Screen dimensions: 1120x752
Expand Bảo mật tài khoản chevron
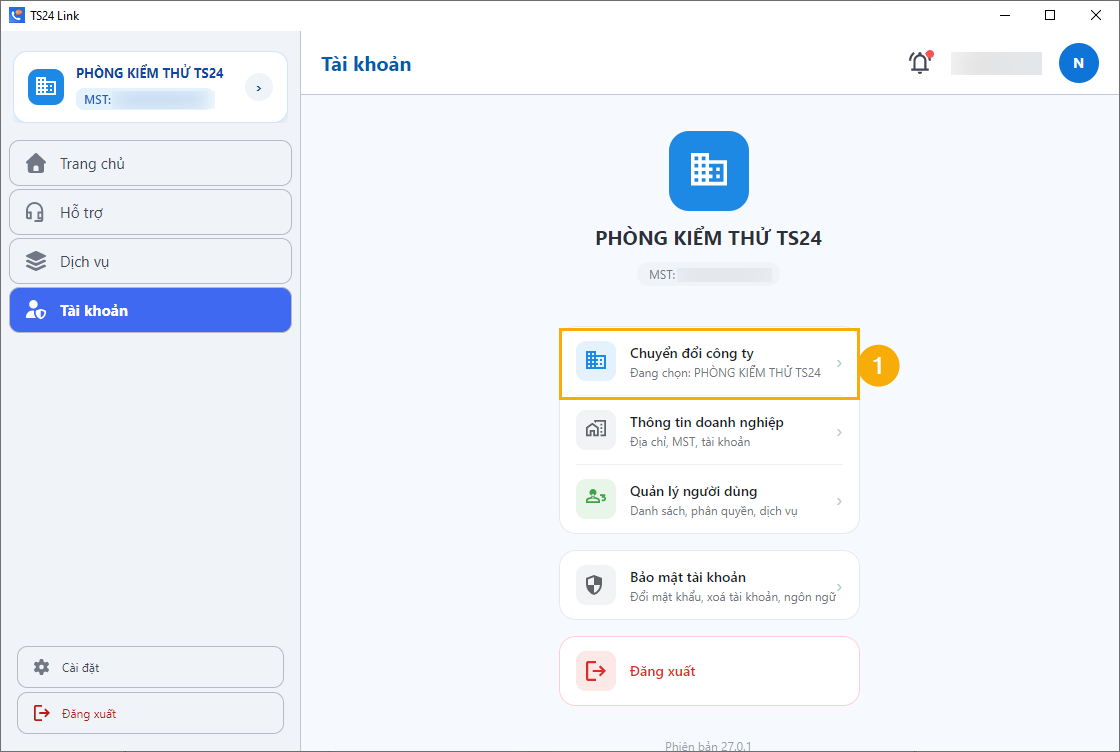839,587
